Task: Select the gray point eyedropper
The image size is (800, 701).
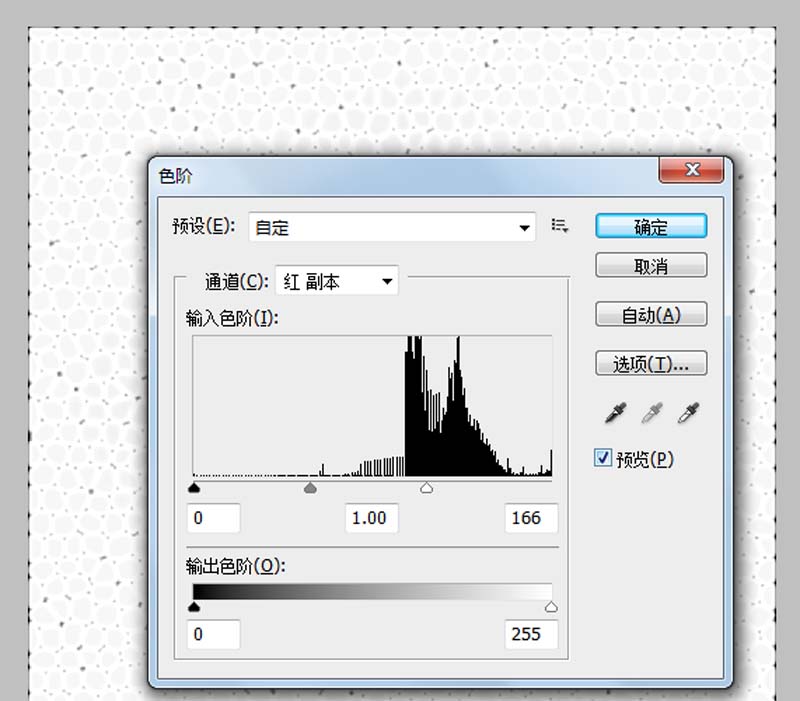Action: [654, 412]
